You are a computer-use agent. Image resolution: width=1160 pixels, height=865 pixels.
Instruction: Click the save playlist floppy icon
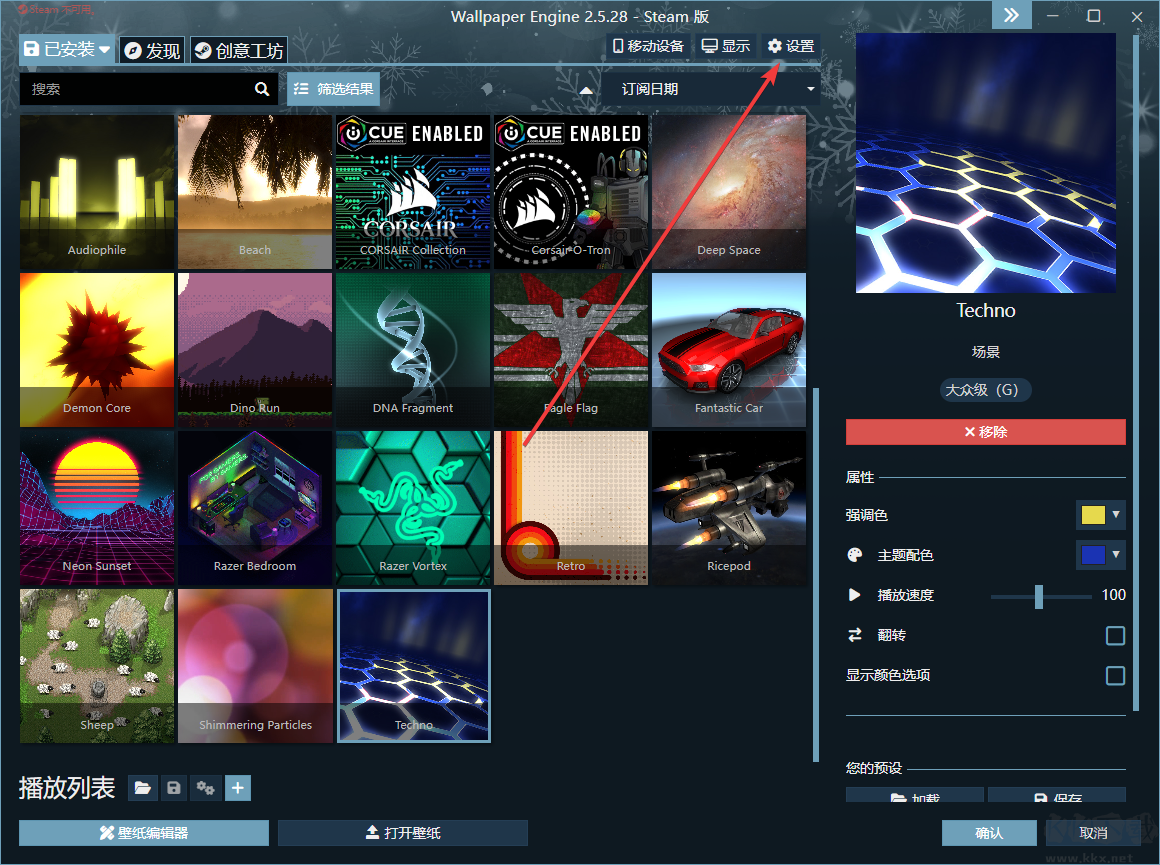(174, 789)
